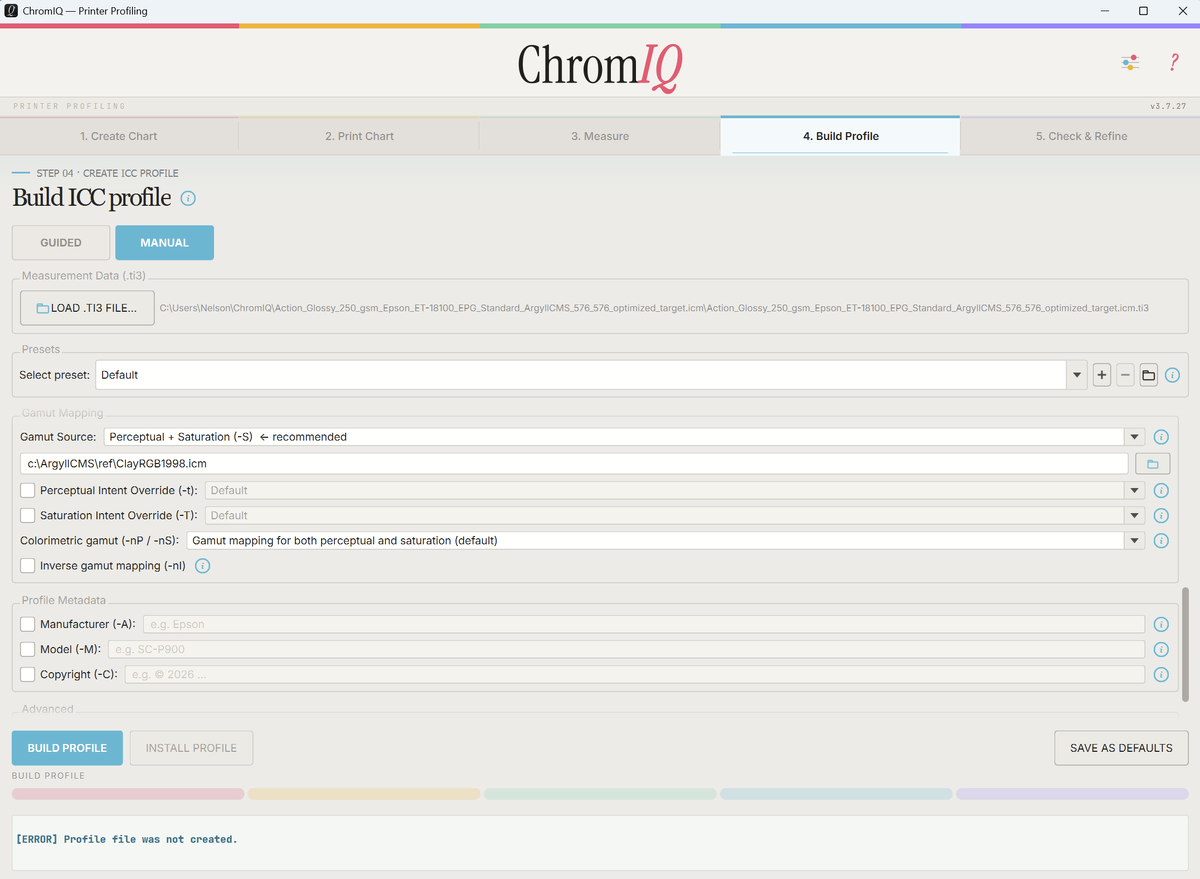Open the Gamut Source dropdown
The image size is (1200, 879).
(x=624, y=437)
